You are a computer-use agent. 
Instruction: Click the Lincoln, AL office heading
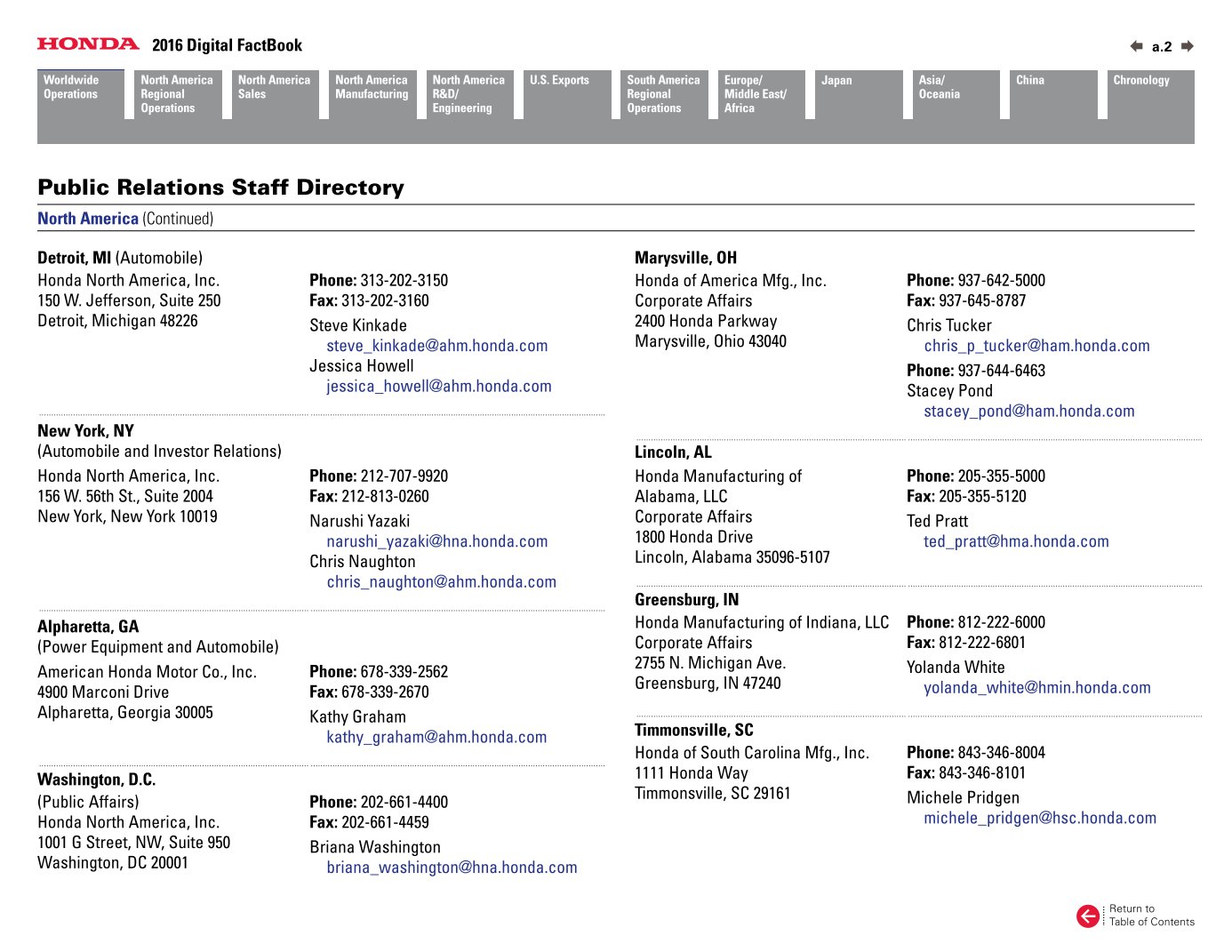pyautogui.click(x=674, y=452)
